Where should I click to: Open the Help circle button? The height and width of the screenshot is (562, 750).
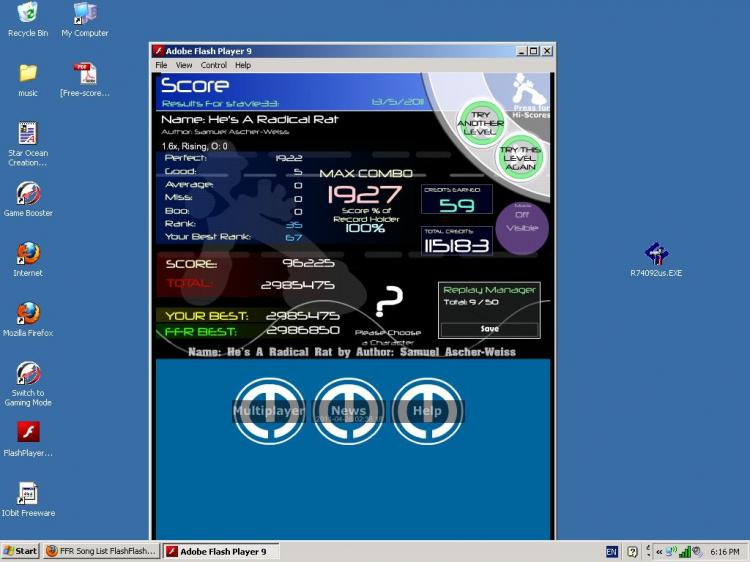click(427, 411)
